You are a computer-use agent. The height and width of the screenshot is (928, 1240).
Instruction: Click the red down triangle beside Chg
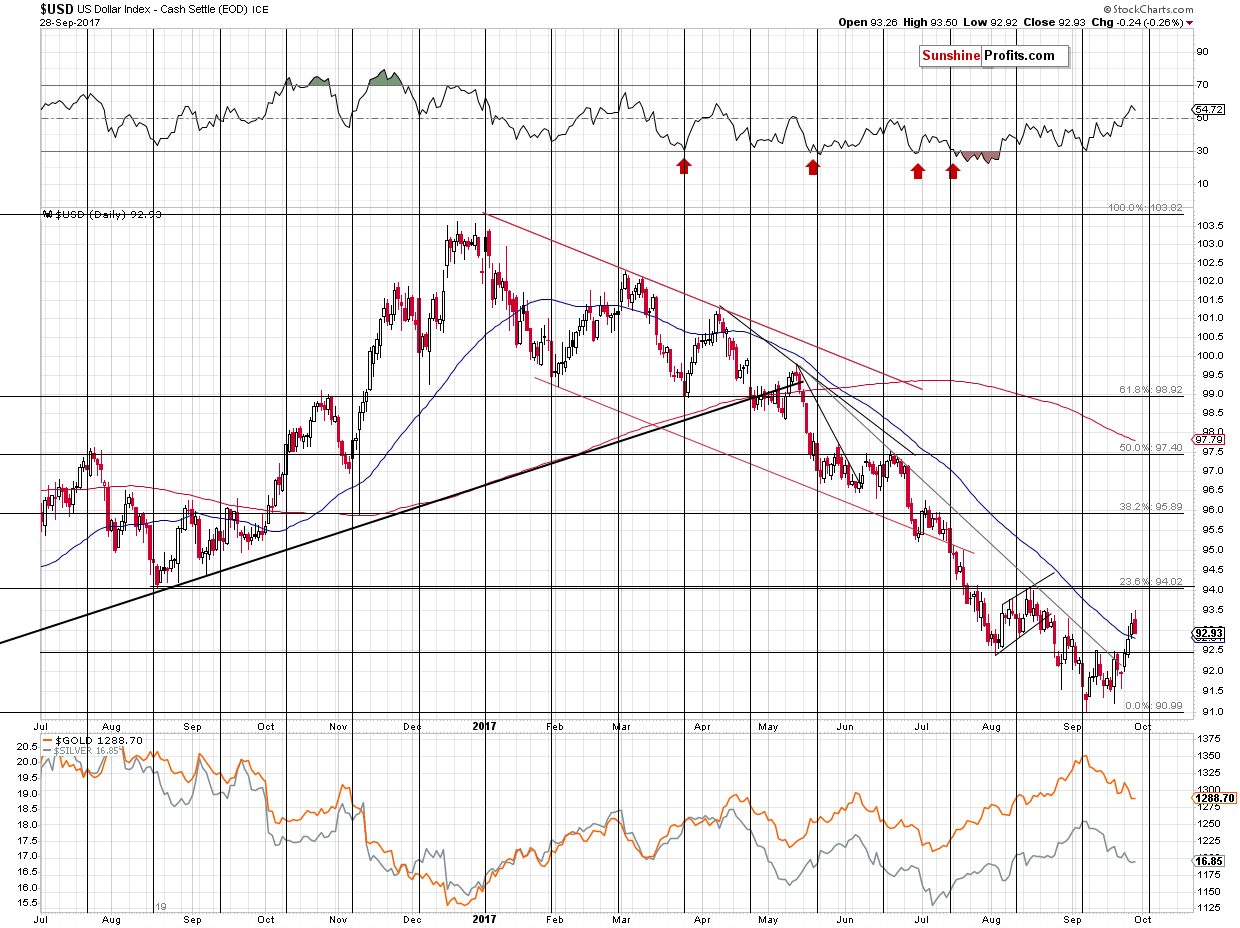click(1189, 22)
